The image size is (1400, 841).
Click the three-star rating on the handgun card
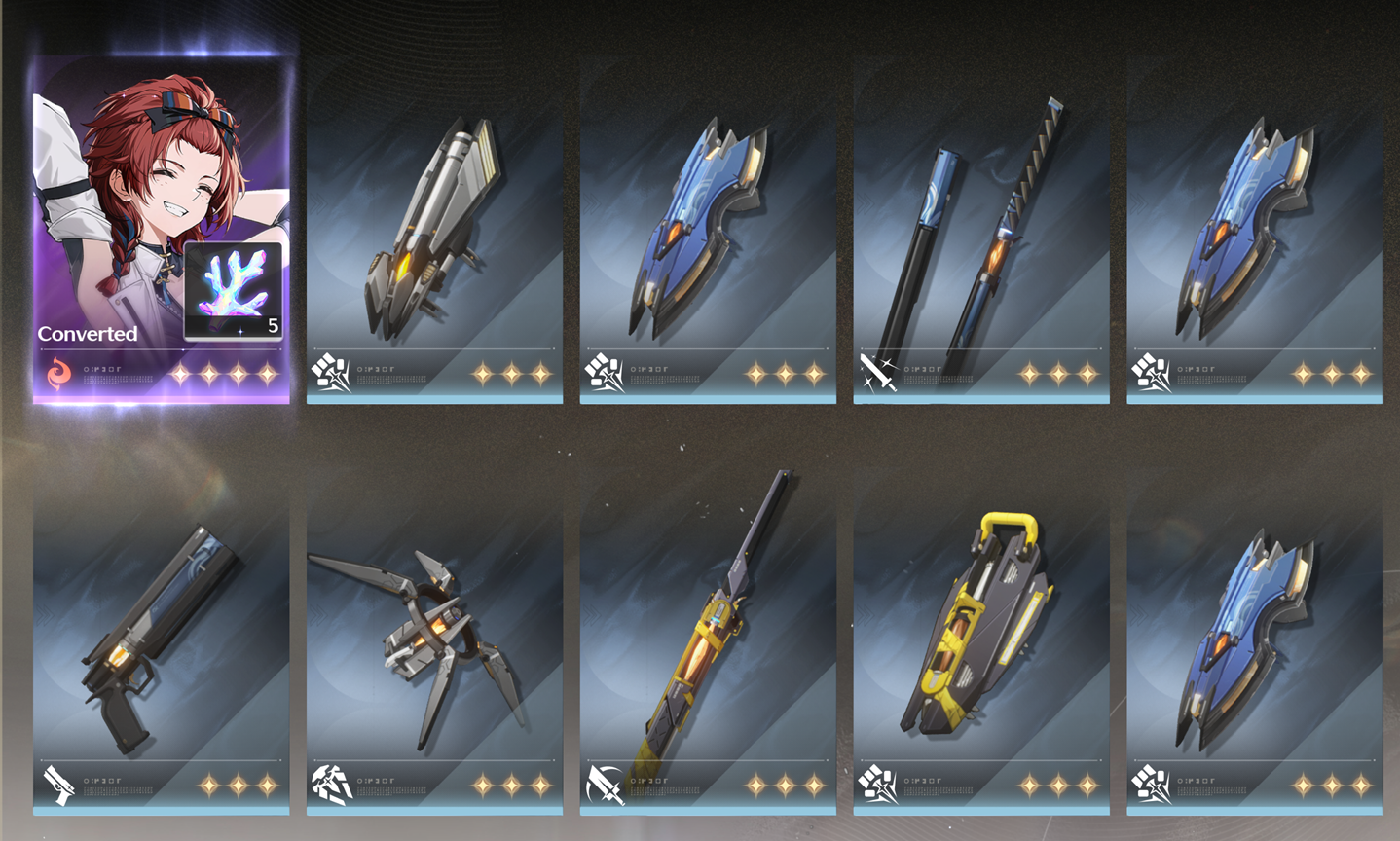pos(239,785)
